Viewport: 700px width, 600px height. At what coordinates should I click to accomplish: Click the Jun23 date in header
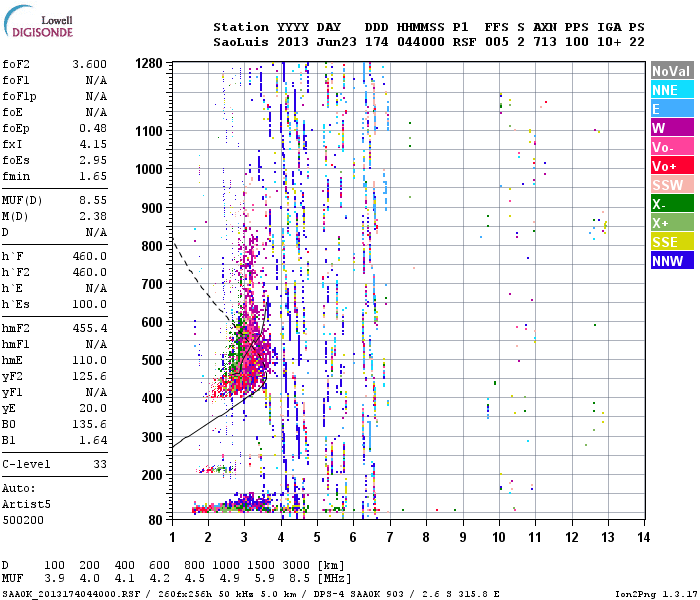[x=337, y=42]
